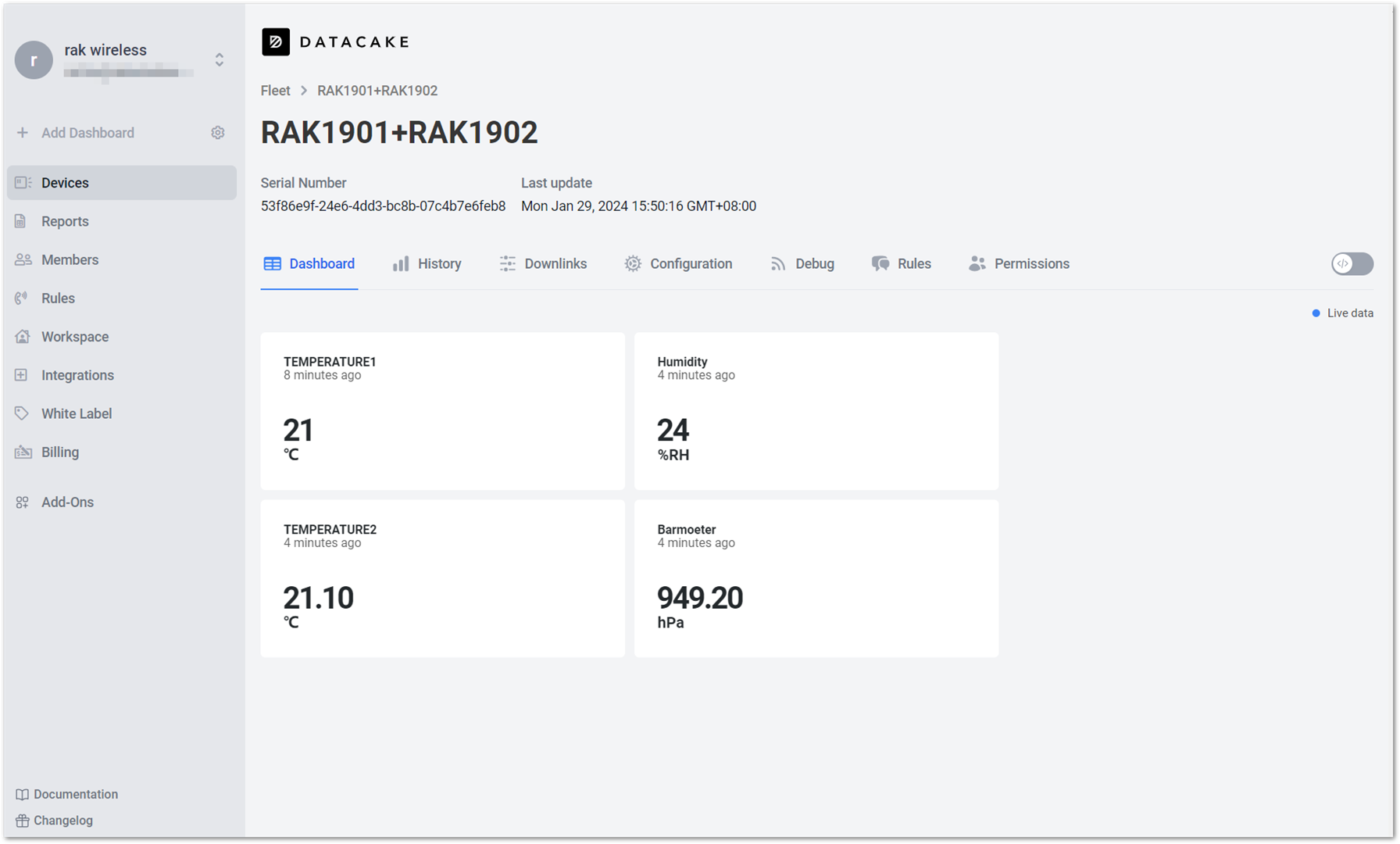Click the Datacake logo icon

pos(275,42)
